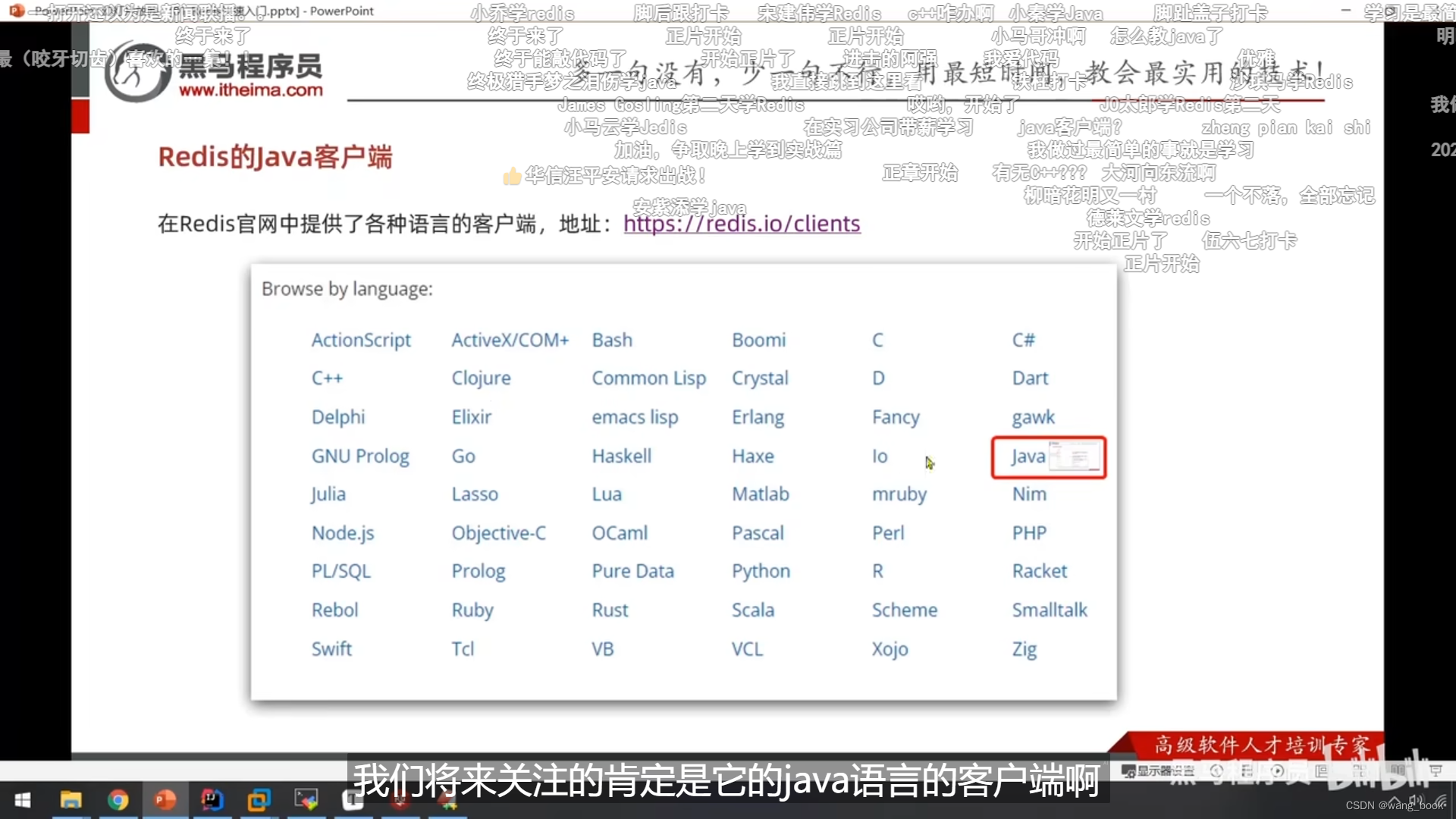Click the Go language link

point(463,457)
